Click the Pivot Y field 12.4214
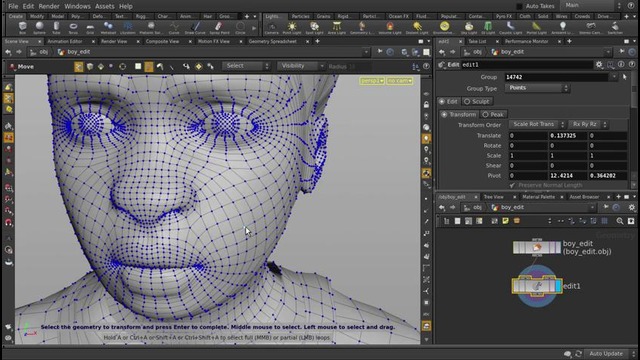 [x=567, y=176]
